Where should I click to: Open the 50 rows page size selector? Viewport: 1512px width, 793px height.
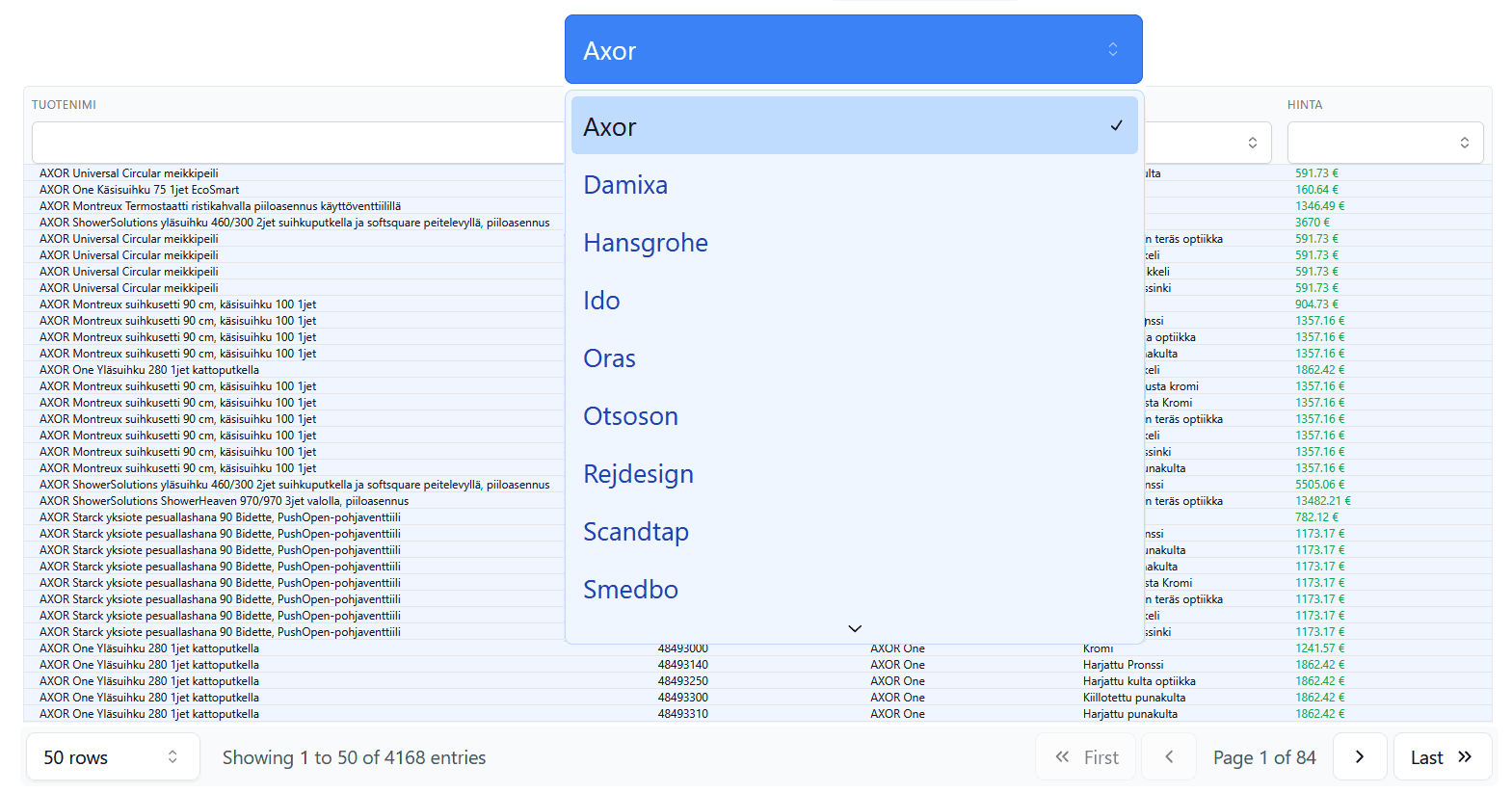pos(112,757)
